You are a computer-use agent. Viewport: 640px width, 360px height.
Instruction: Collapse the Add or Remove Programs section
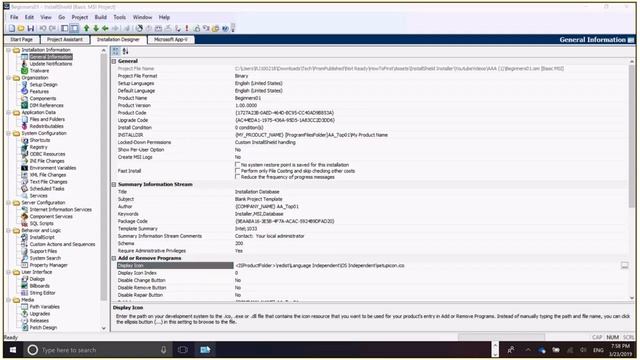pos(114,258)
